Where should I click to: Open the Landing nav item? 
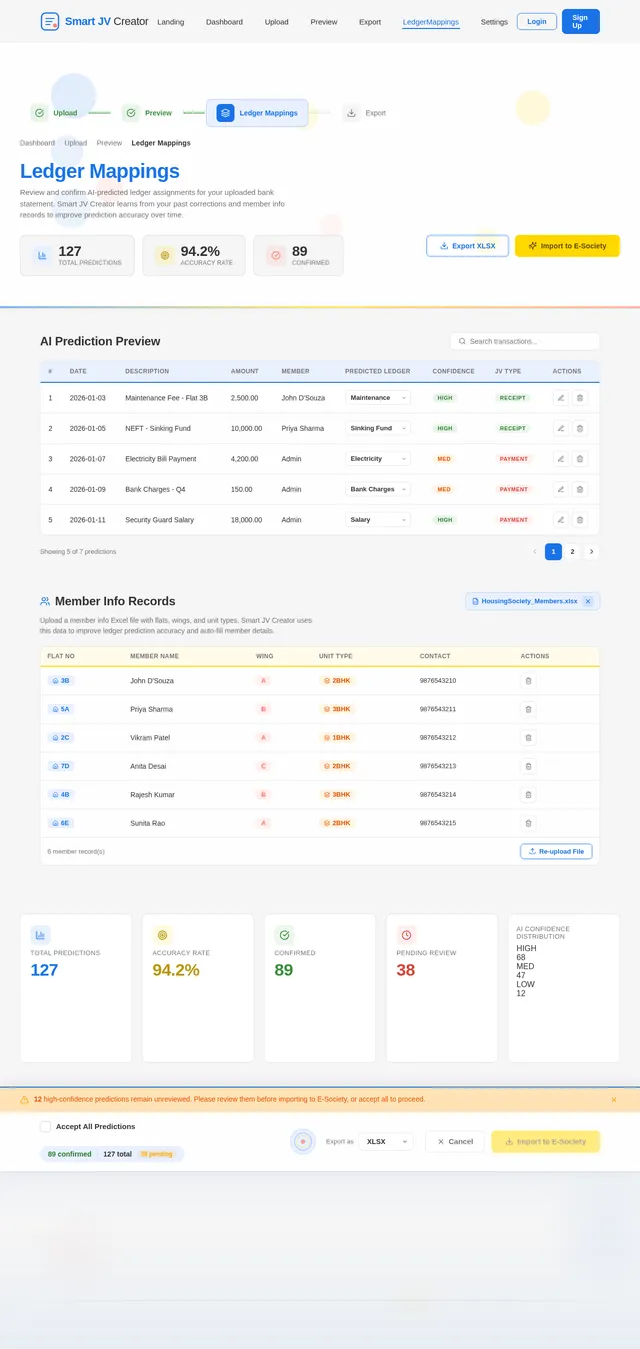click(x=171, y=21)
